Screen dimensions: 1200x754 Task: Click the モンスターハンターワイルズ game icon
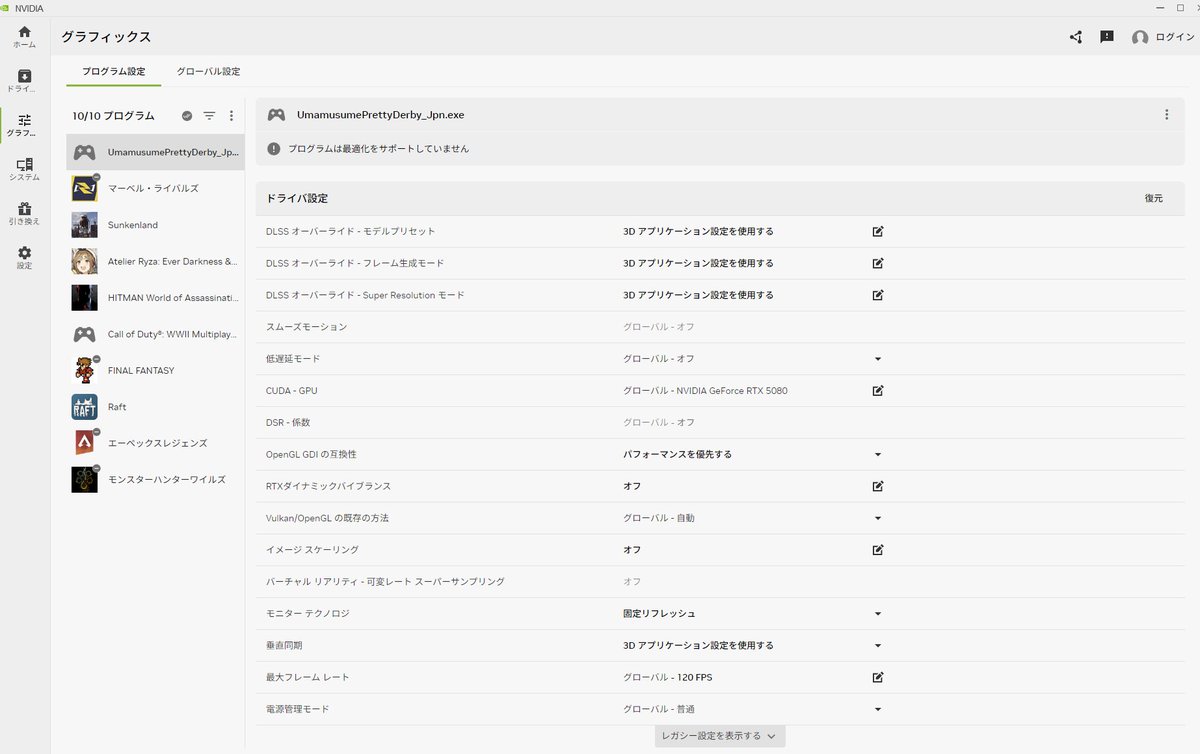pos(84,479)
